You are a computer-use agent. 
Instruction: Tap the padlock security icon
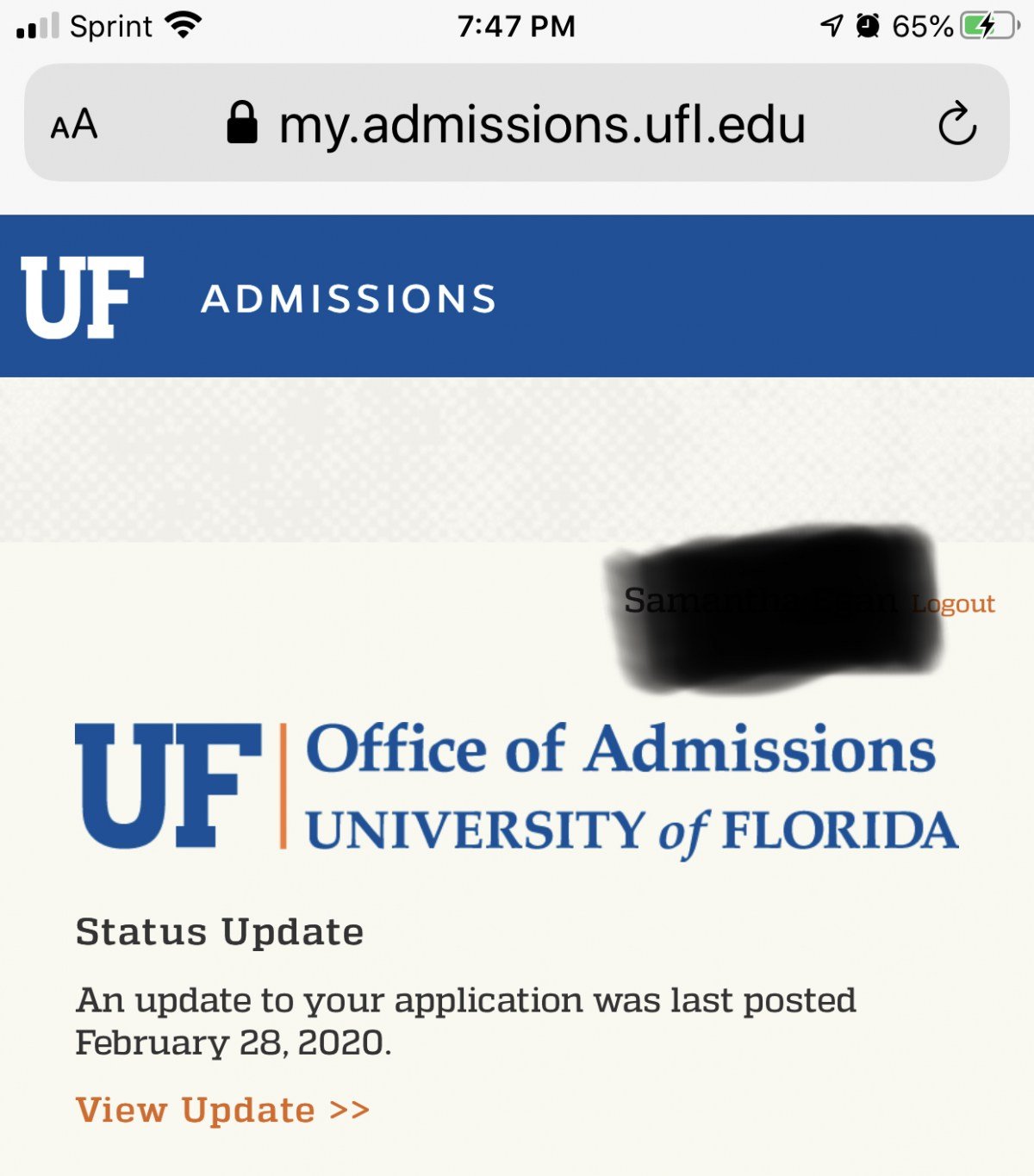(242, 121)
